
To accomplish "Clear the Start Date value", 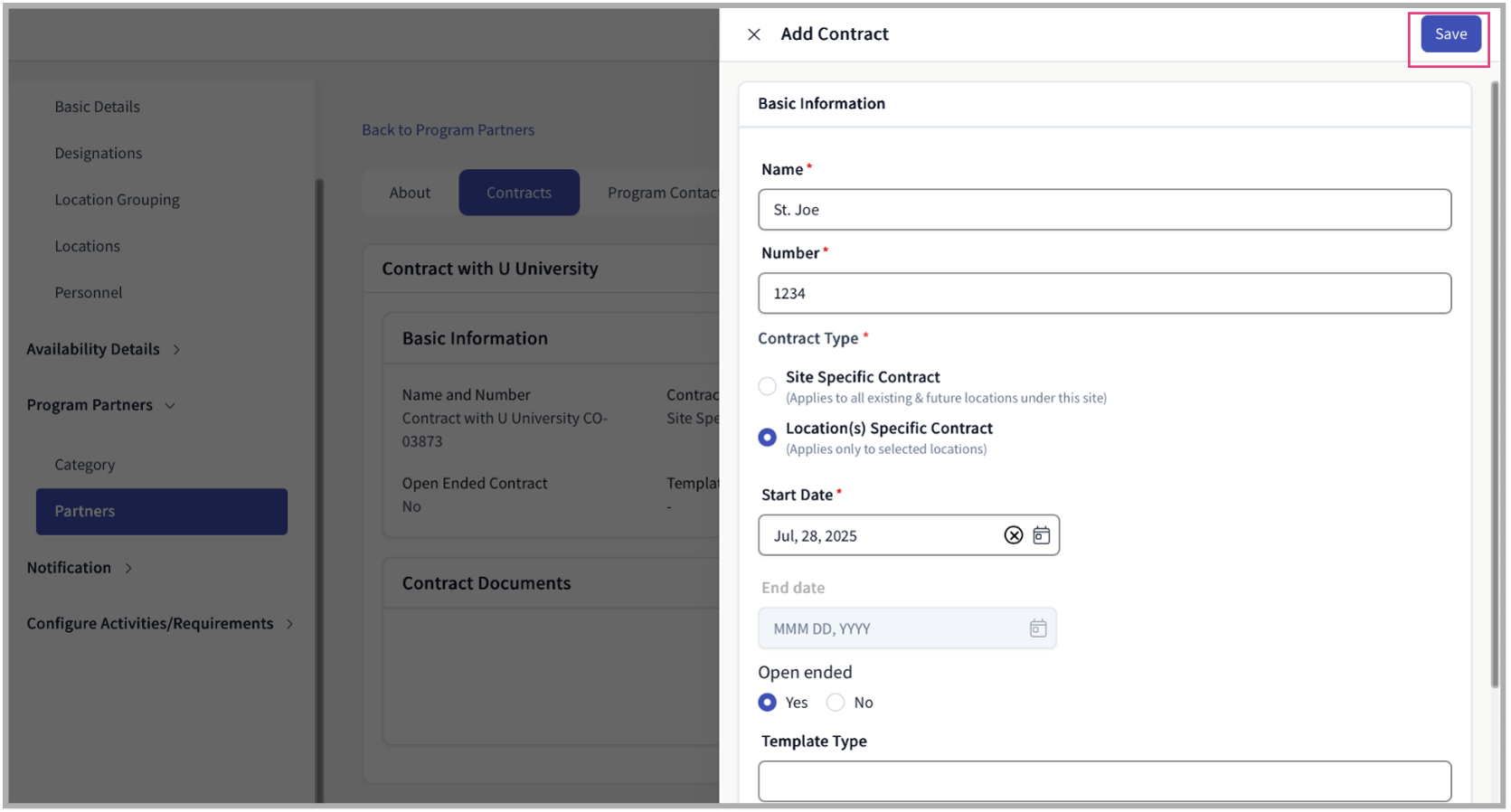I will tap(1013, 535).
